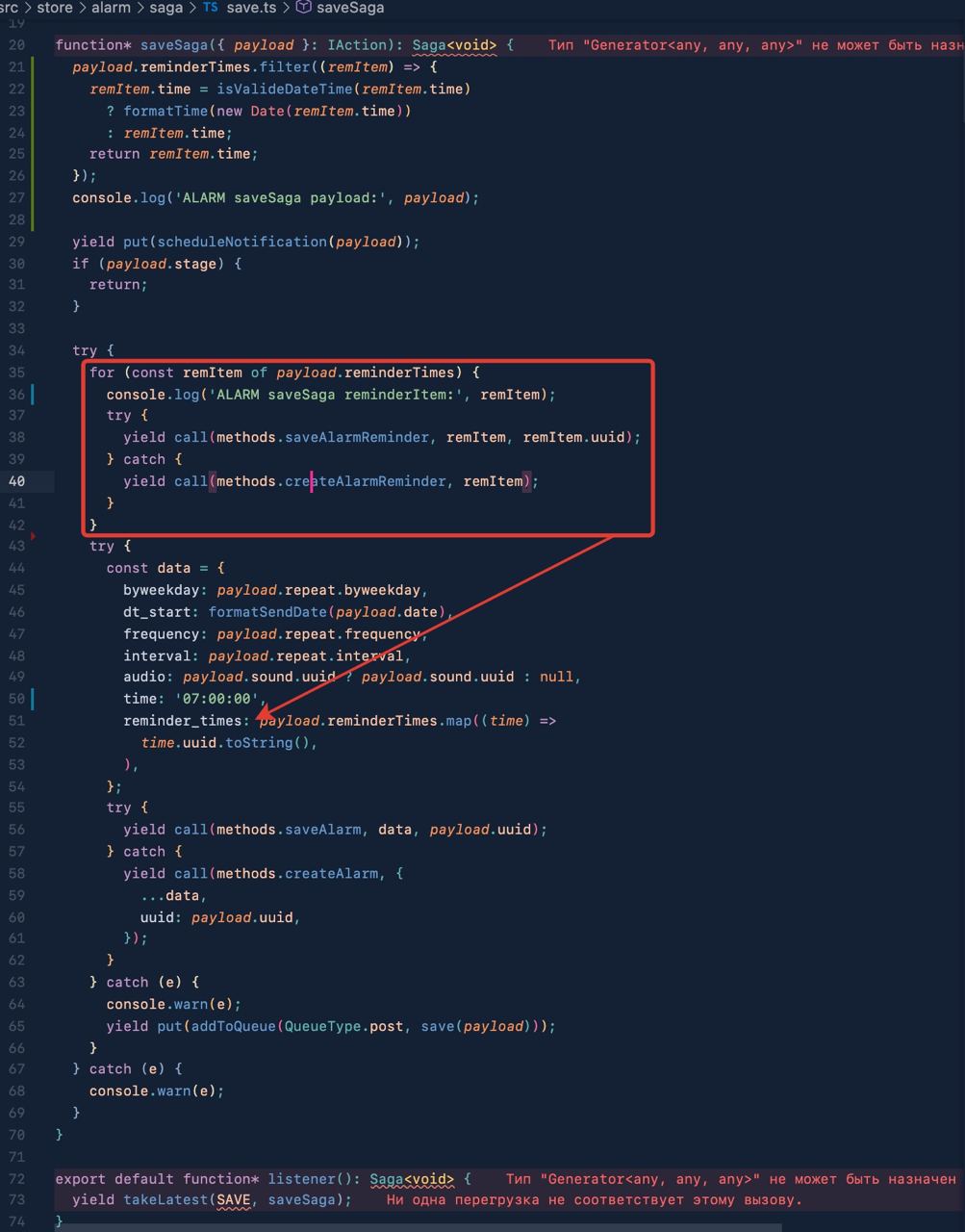Screen dimensions: 965x1232
Task: Open the store folder breadcrumb
Action: 55,8
